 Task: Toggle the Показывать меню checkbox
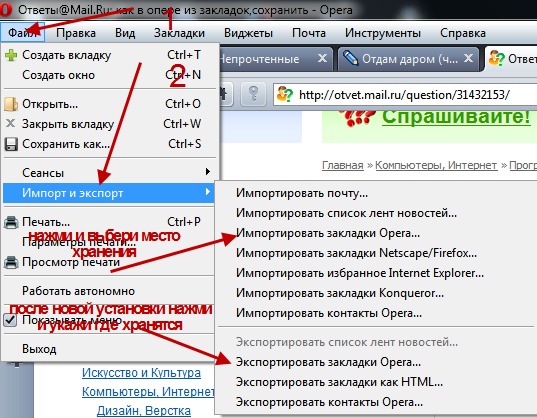[10, 320]
